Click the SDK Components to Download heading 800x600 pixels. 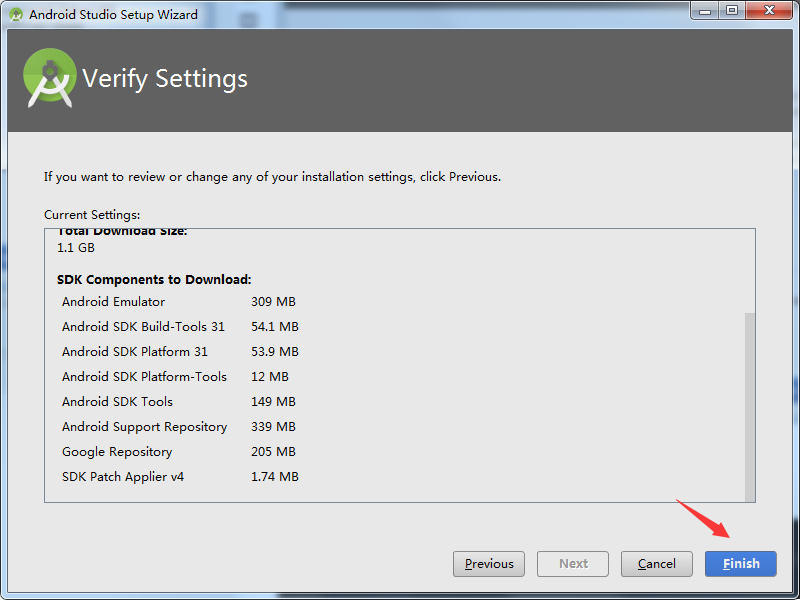coord(154,280)
